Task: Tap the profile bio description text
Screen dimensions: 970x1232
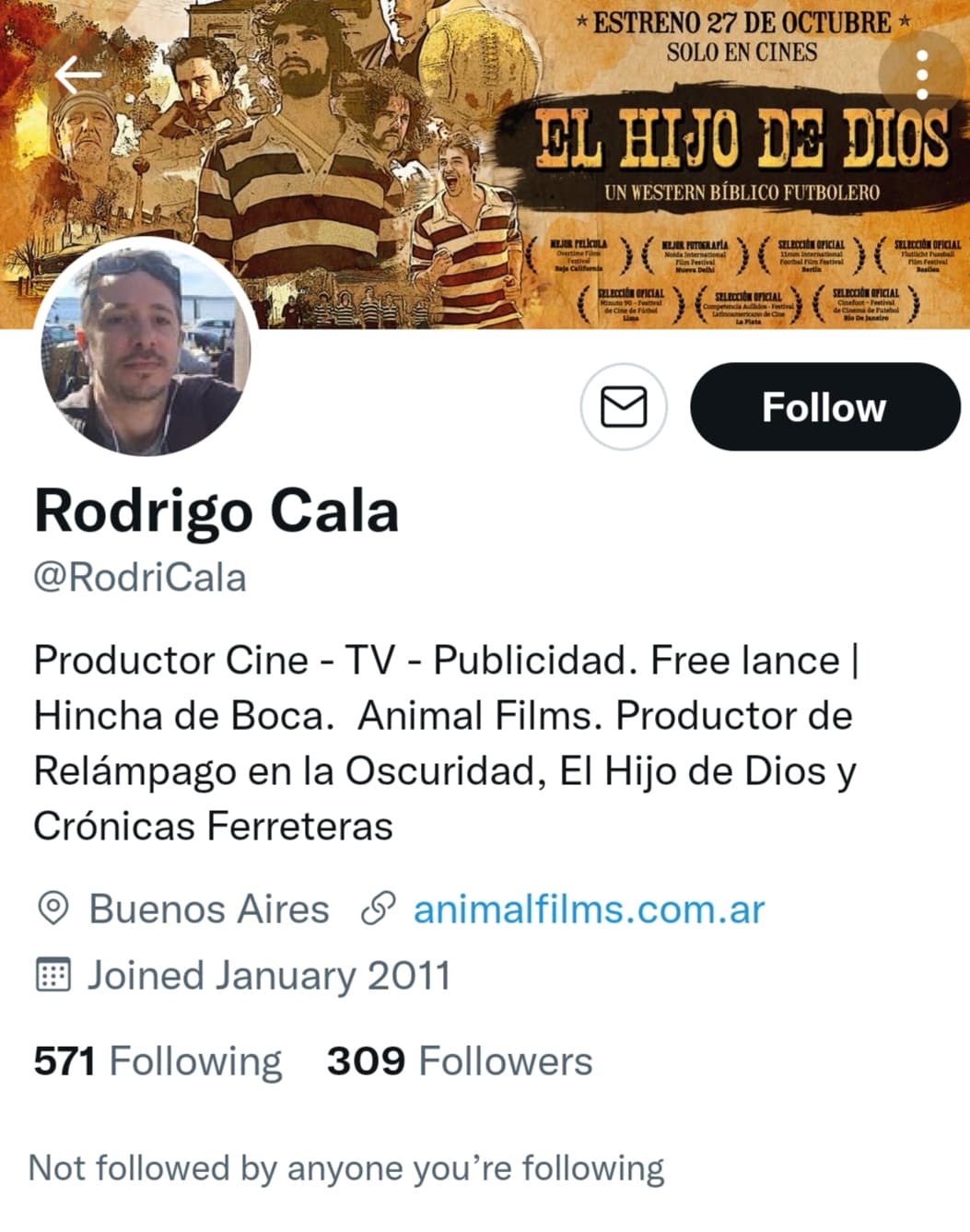Action: pyautogui.click(x=447, y=743)
